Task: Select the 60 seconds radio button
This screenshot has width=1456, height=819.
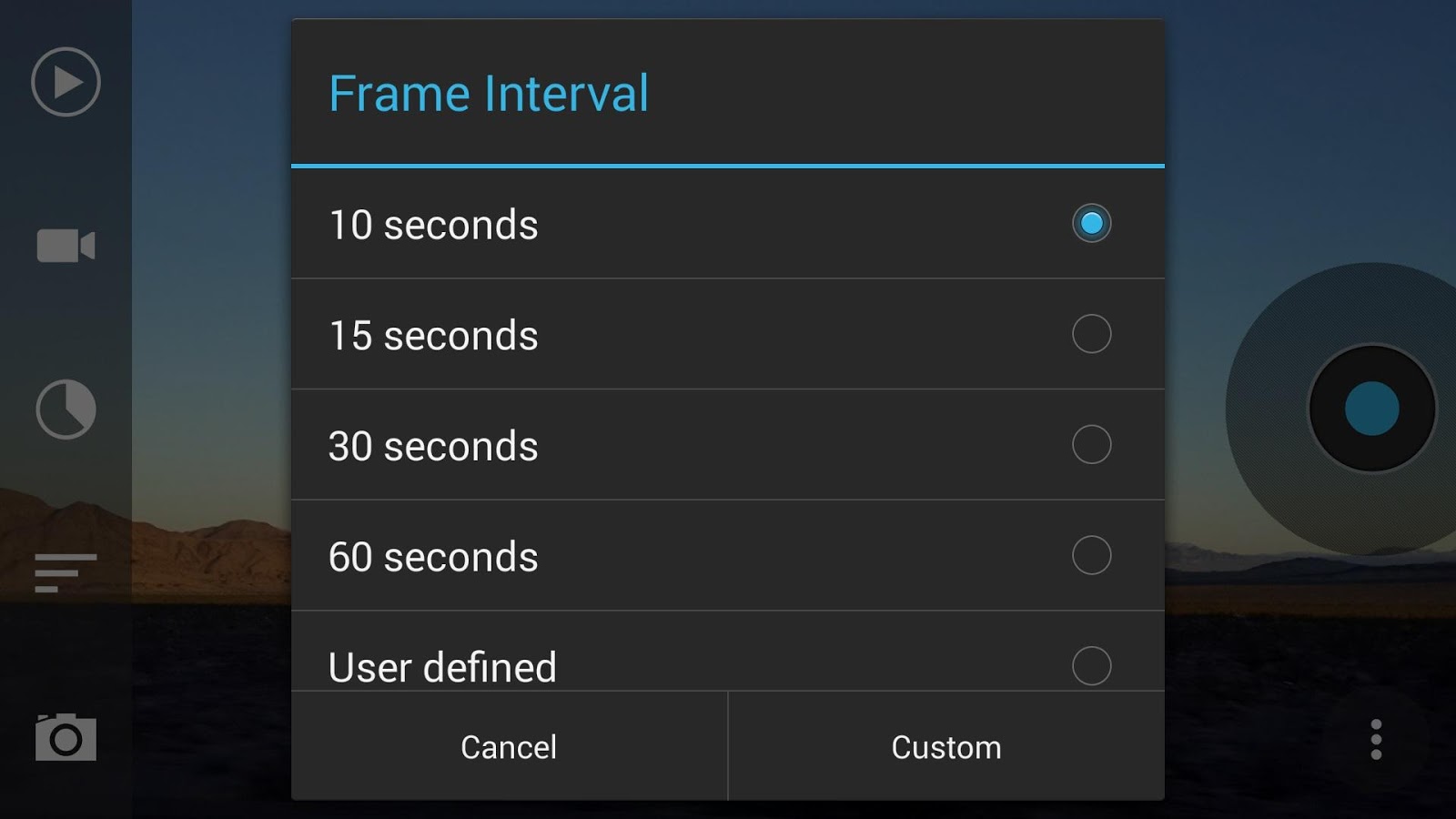Action: 1092,556
